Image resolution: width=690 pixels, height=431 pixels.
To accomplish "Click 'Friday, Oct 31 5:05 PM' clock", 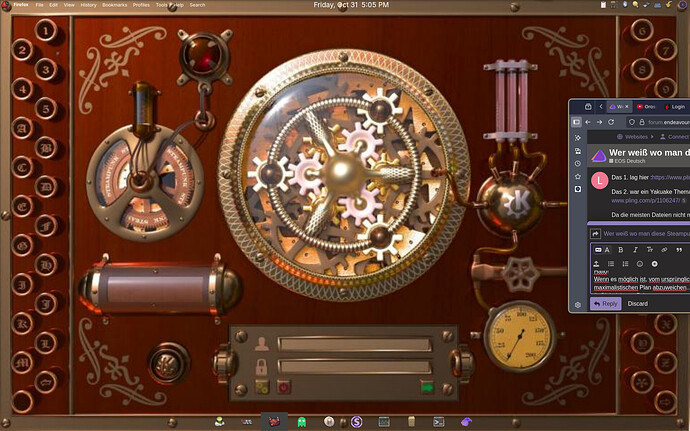I will coord(351,5).
